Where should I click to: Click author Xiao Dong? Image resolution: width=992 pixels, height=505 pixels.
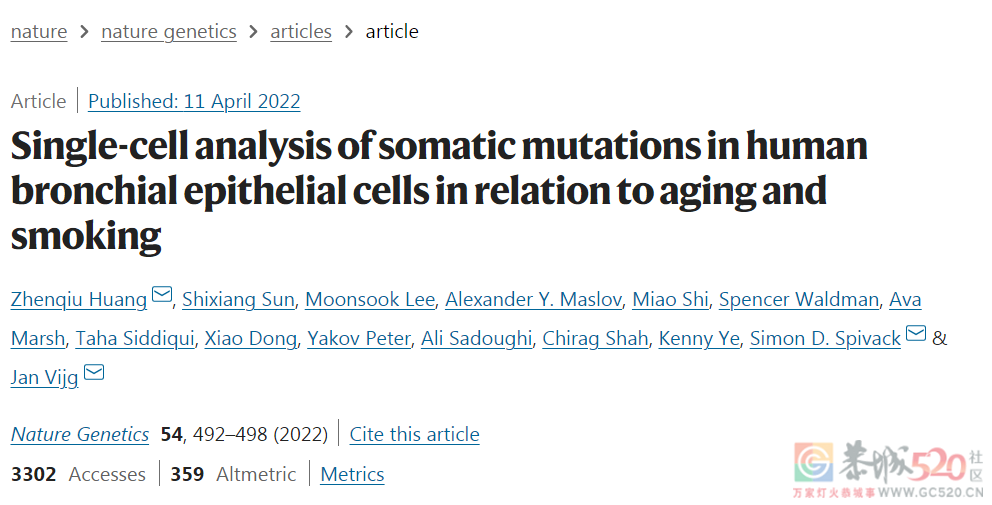[x=251, y=339]
